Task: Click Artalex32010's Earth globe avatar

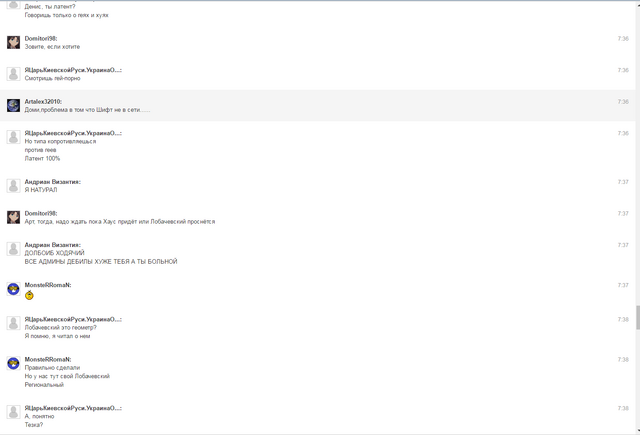Action: [x=13, y=105]
